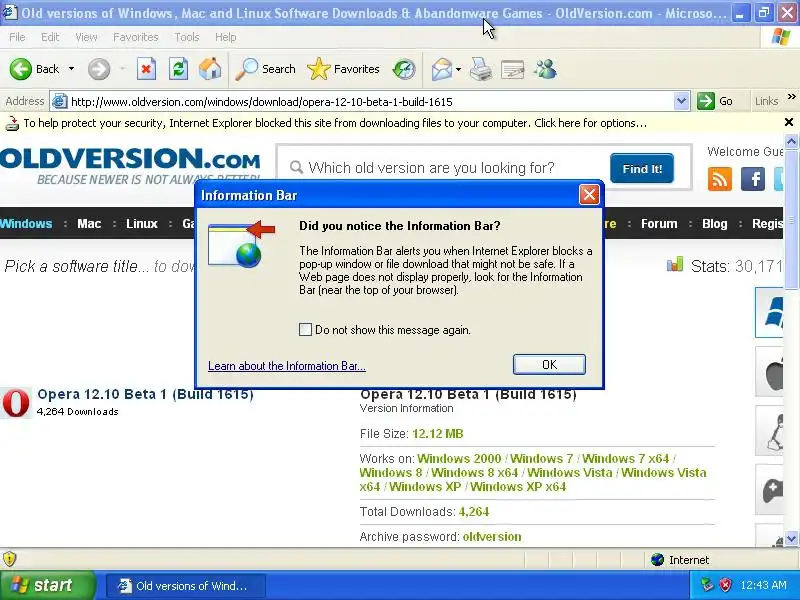Click the red security shield tray icon
The height and width of the screenshot is (600, 800).
coord(725,585)
